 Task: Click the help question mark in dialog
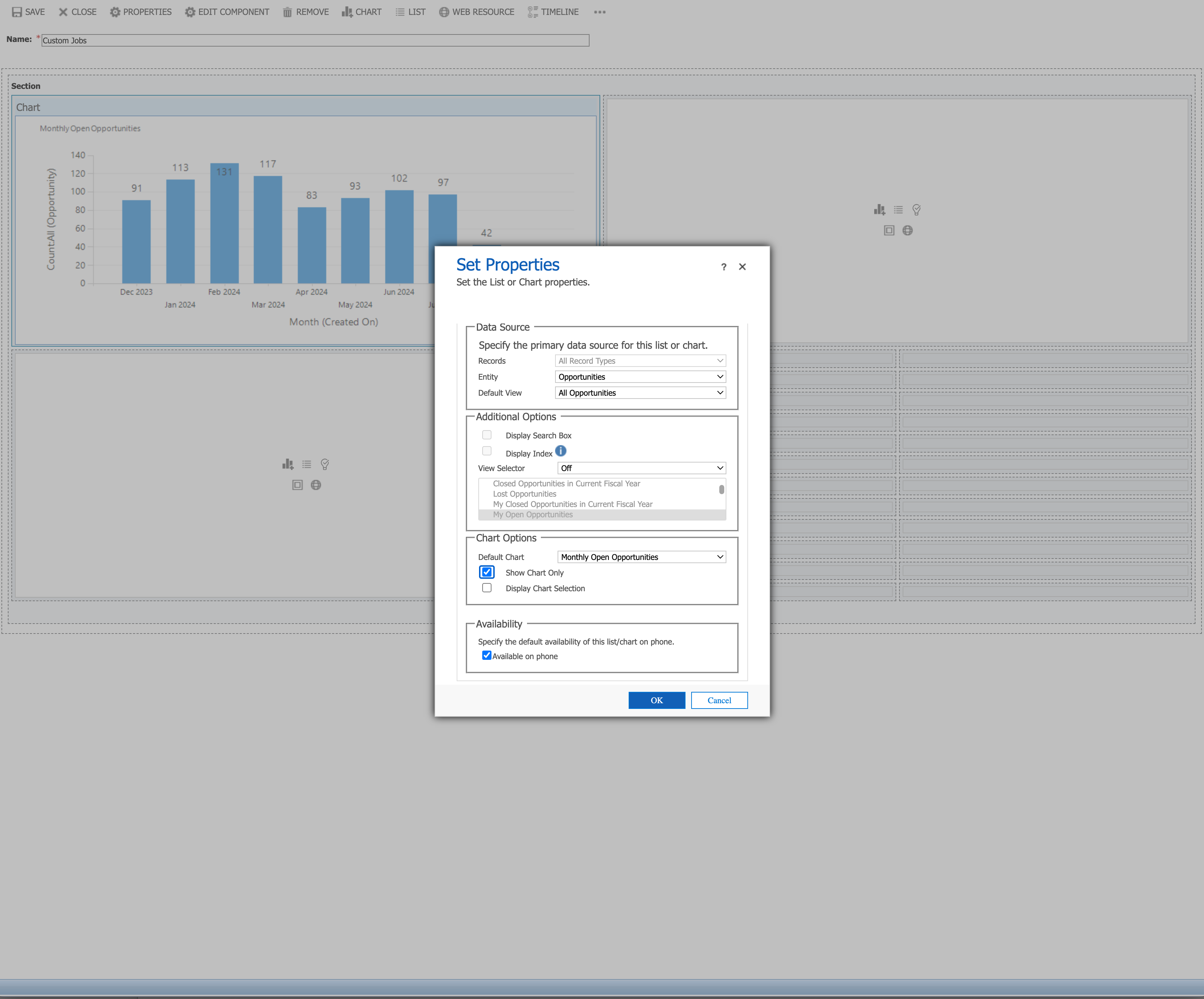click(724, 267)
